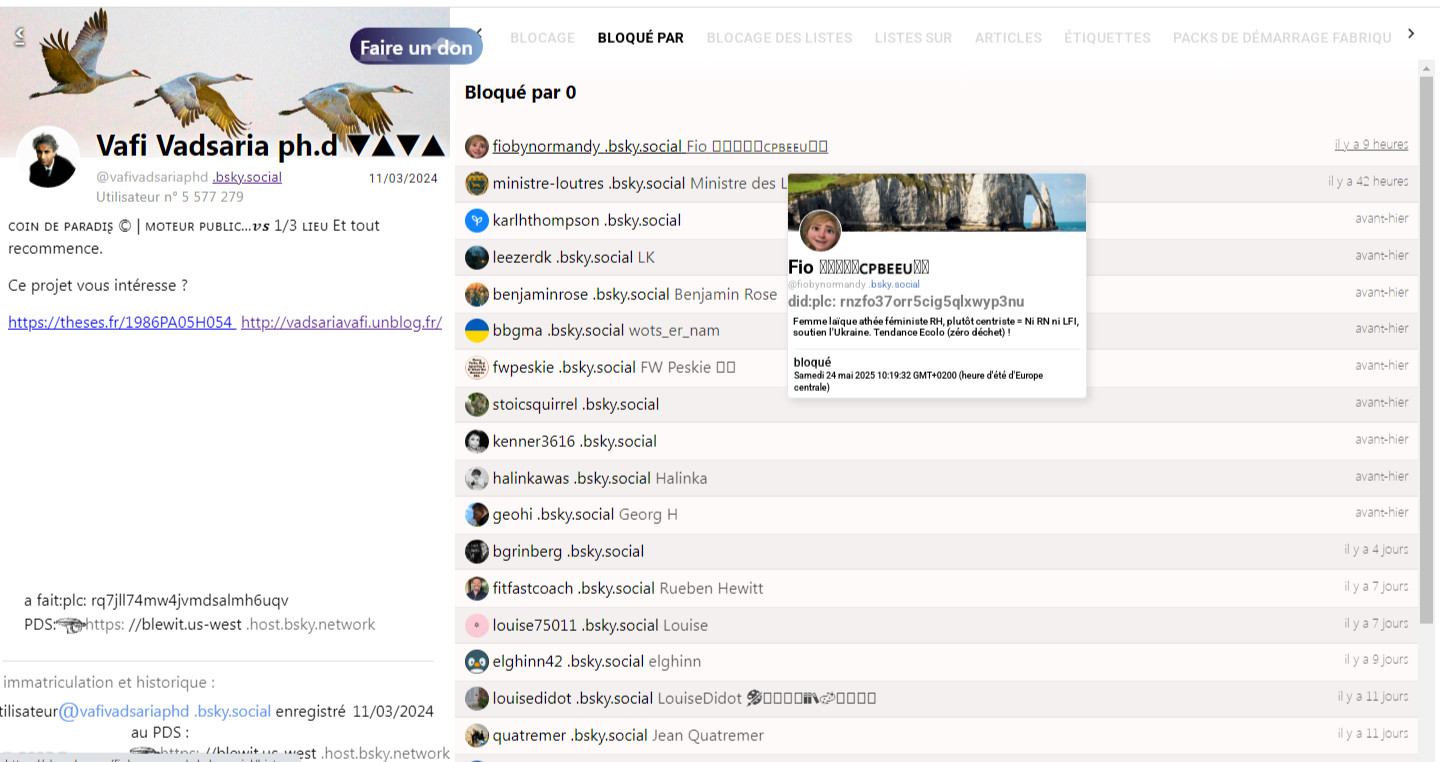Open louisedidot avatar icon
The image size is (1440, 762).
(477, 698)
